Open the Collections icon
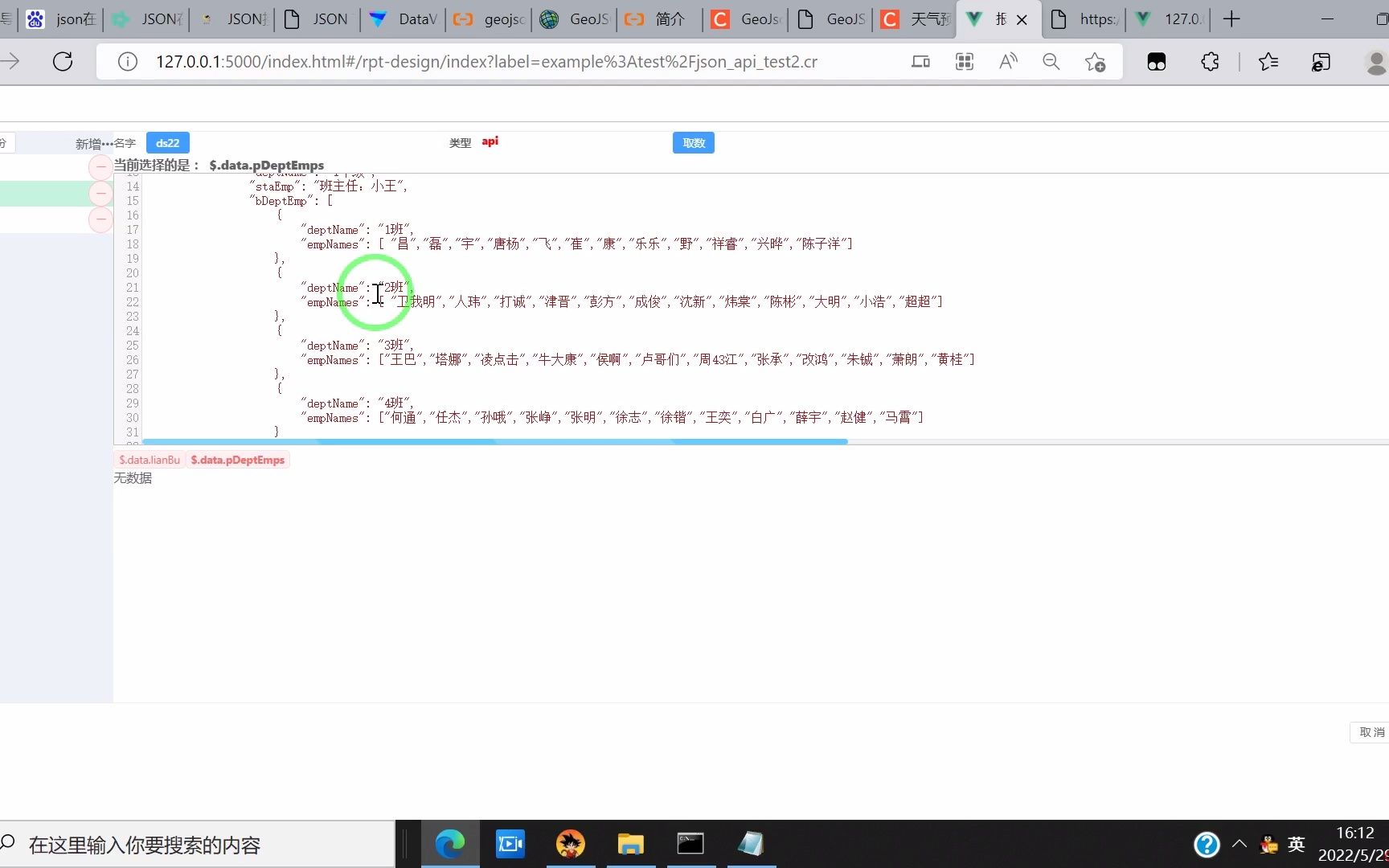The width and height of the screenshot is (1389, 868). 1321,62
